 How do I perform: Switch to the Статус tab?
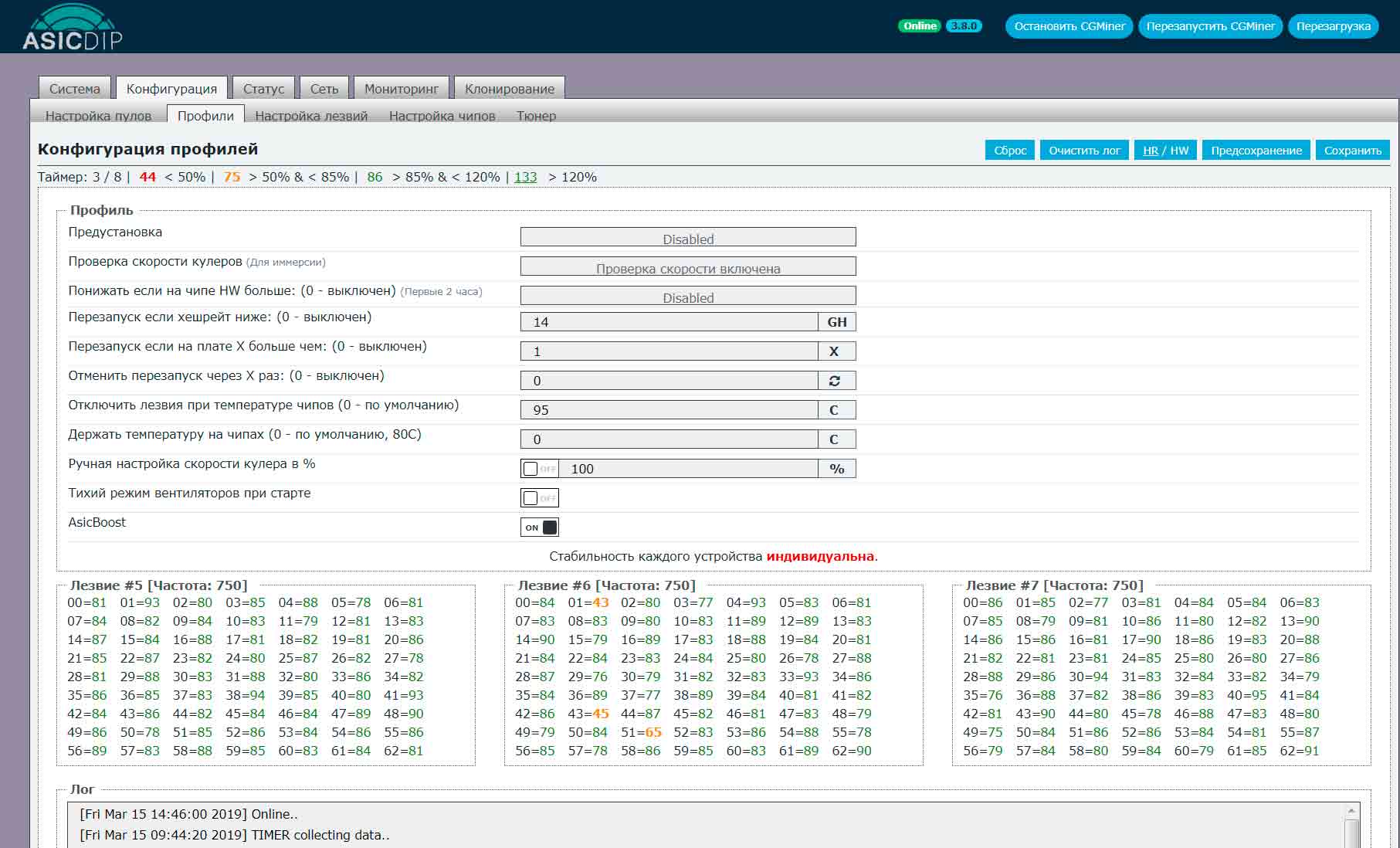click(x=264, y=89)
